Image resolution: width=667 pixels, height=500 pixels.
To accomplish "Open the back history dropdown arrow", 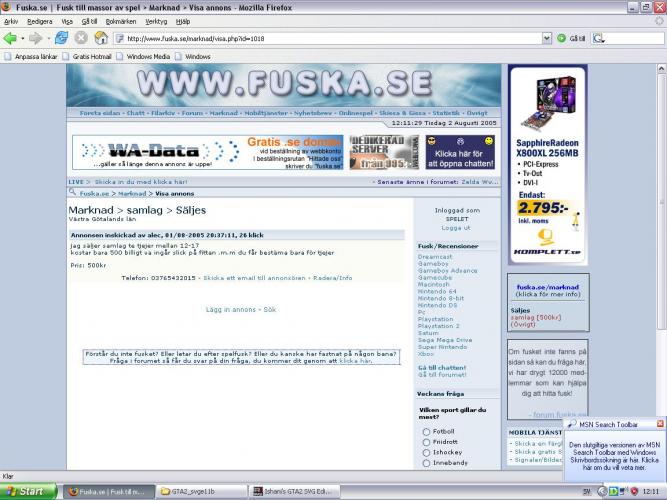I will pyautogui.click(x=23, y=39).
